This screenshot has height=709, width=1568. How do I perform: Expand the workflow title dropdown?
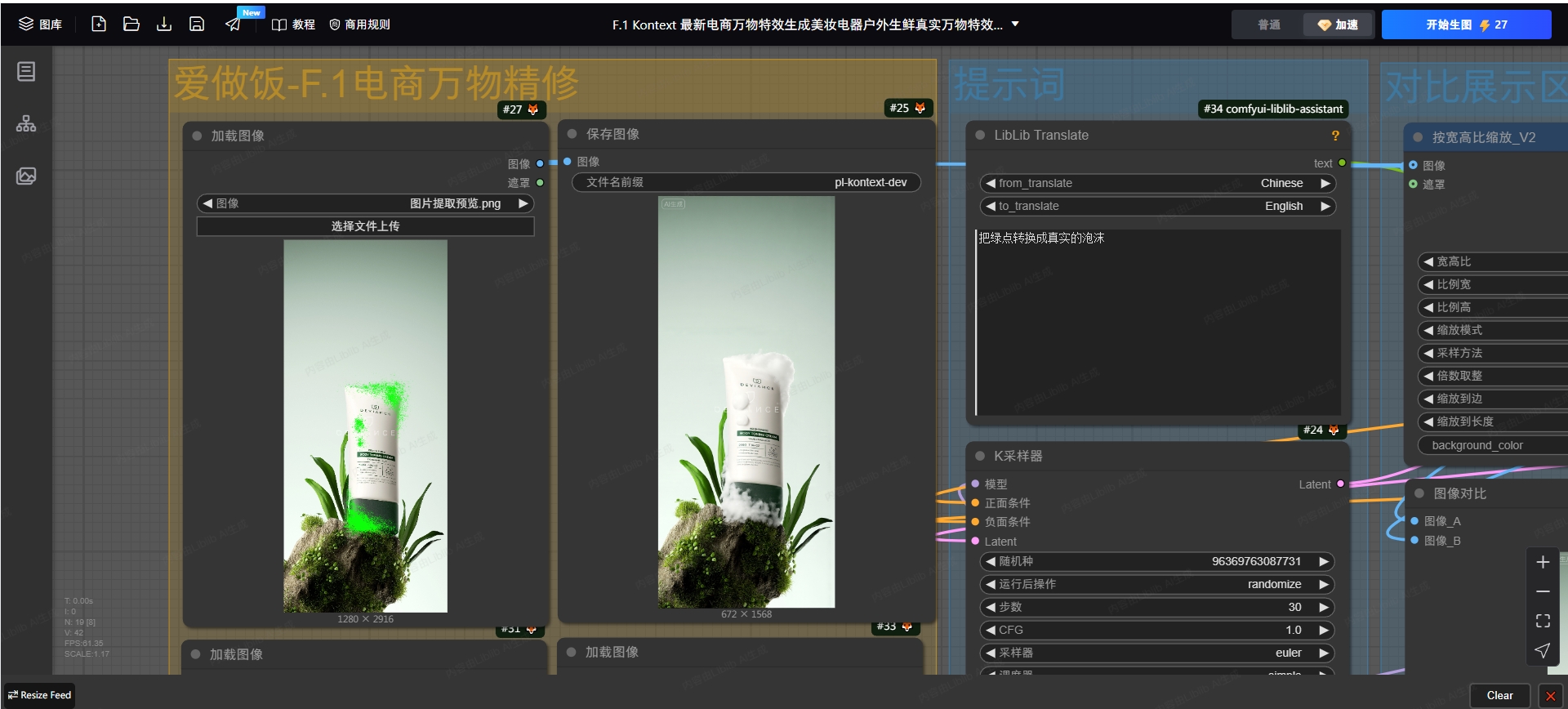1015,25
